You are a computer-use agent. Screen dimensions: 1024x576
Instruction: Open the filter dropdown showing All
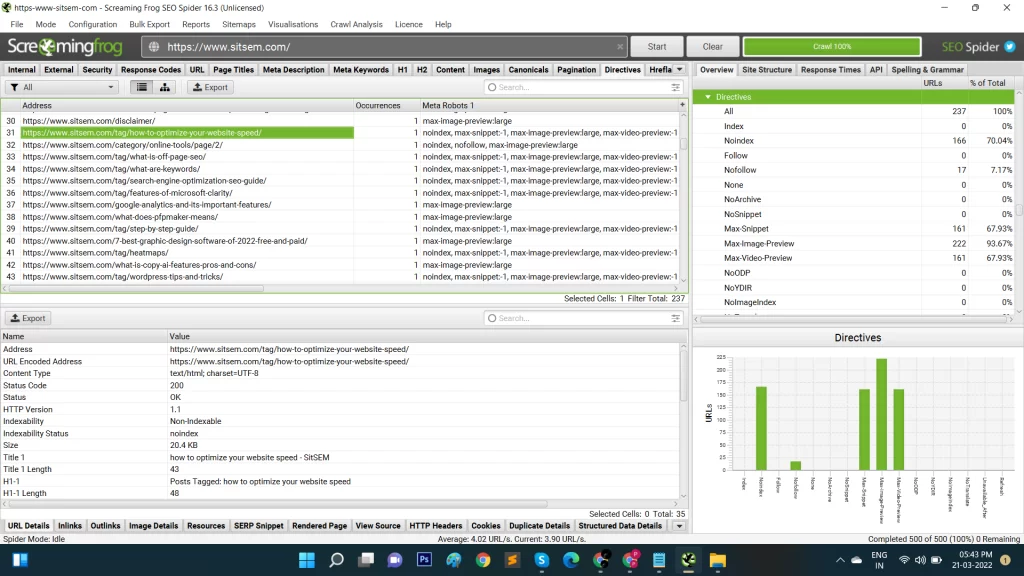62,87
